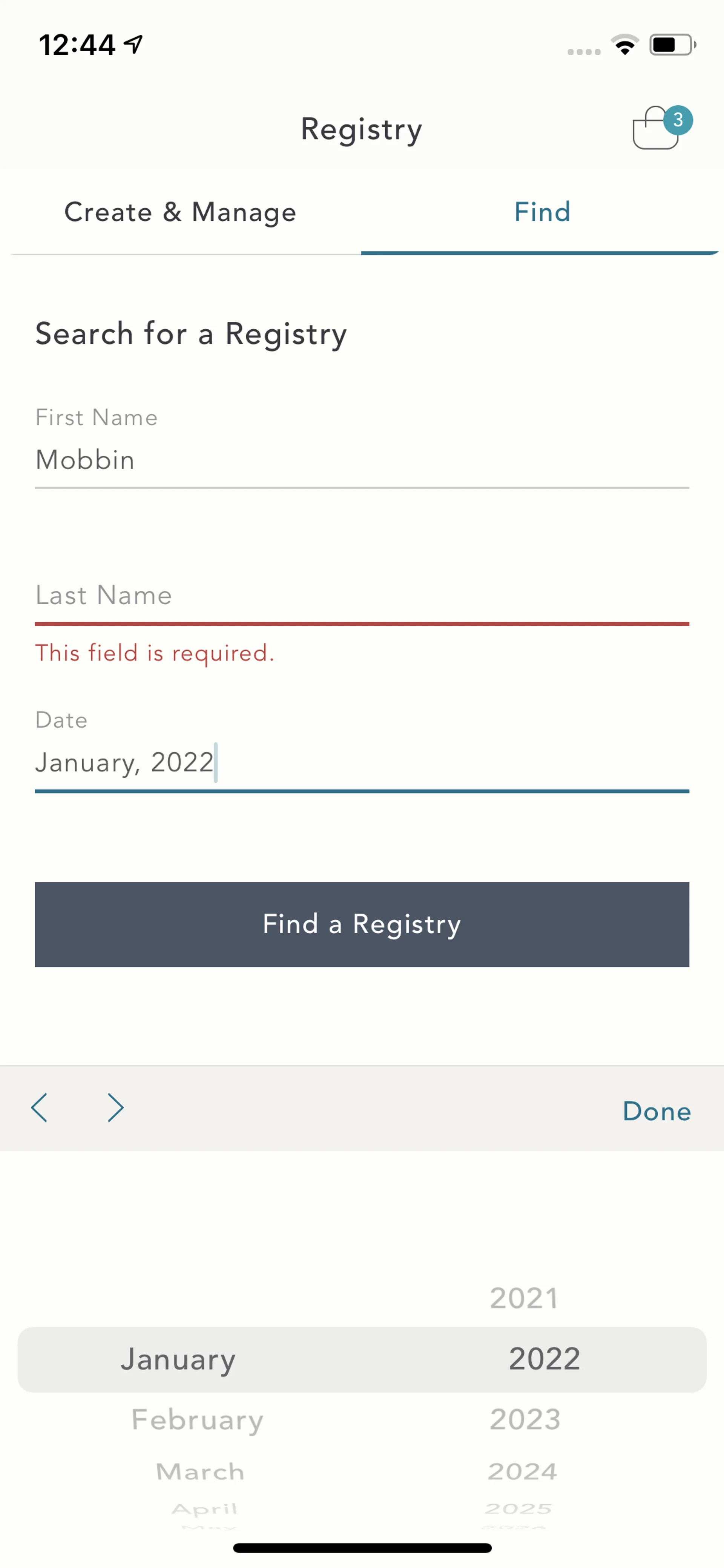Switch to Create & Manage tab
724x1568 pixels.
coord(180,212)
